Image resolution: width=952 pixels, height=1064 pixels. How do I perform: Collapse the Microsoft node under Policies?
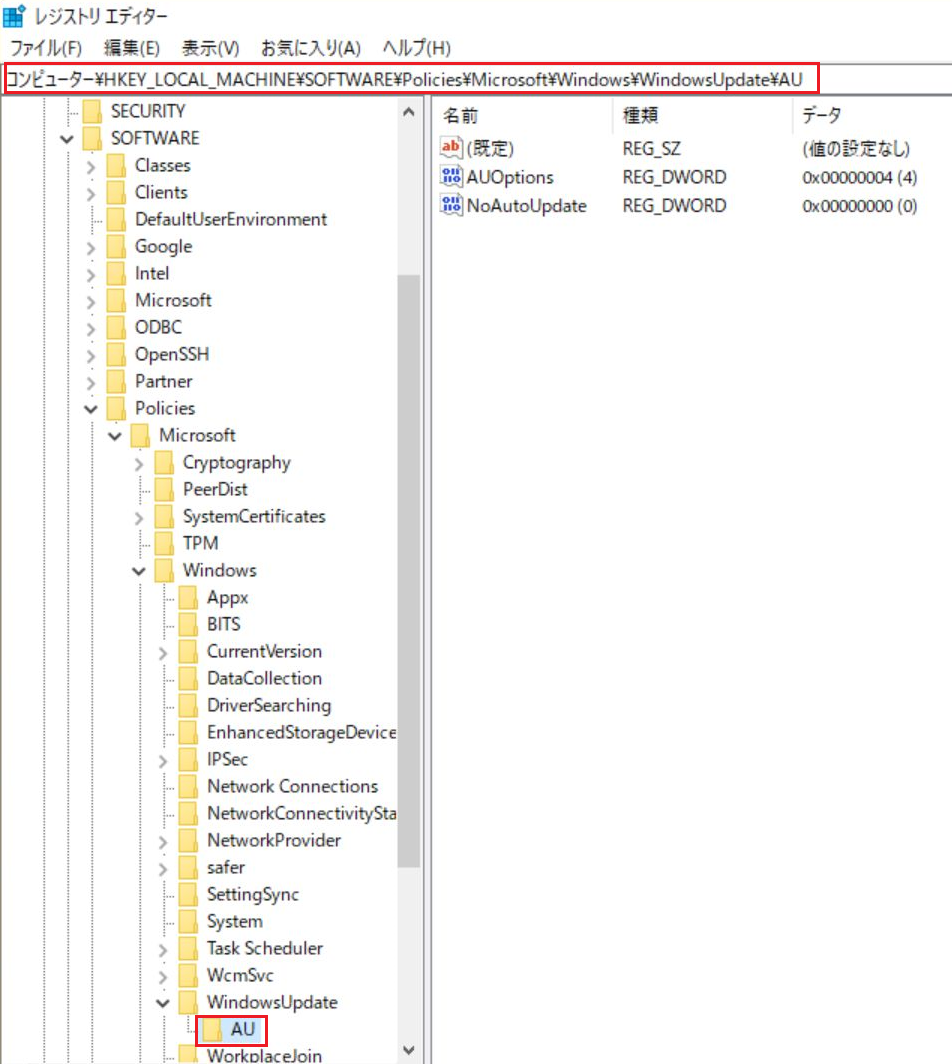pyautogui.click(x=115, y=436)
